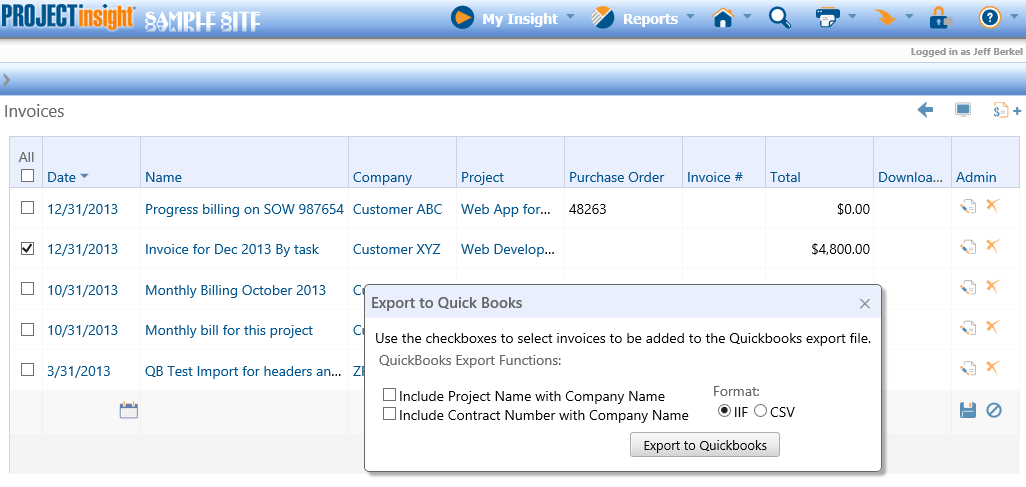Screen dimensions: 1026x487
Task: Delete the Progress billing invoice row
Action: click(993, 206)
